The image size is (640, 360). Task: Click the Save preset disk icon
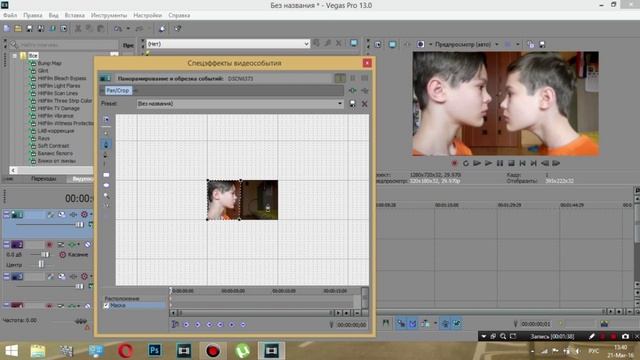pyautogui.click(x=353, y=104)
